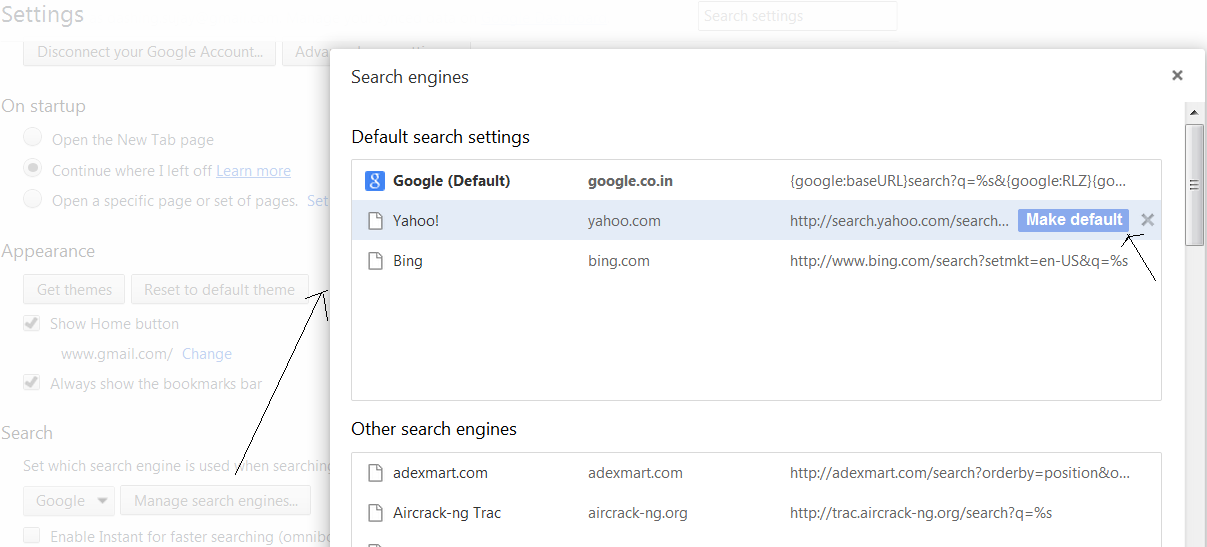Click the scrollbar up arrow

pos(1195,111)
